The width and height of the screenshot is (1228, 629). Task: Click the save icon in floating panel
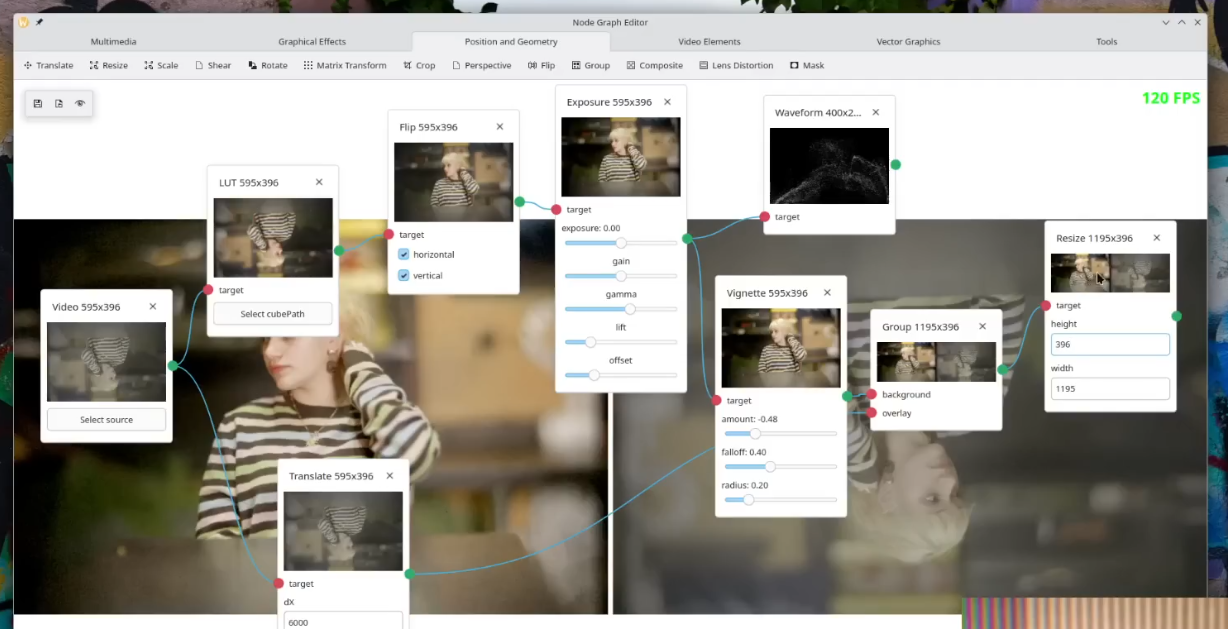38,103
